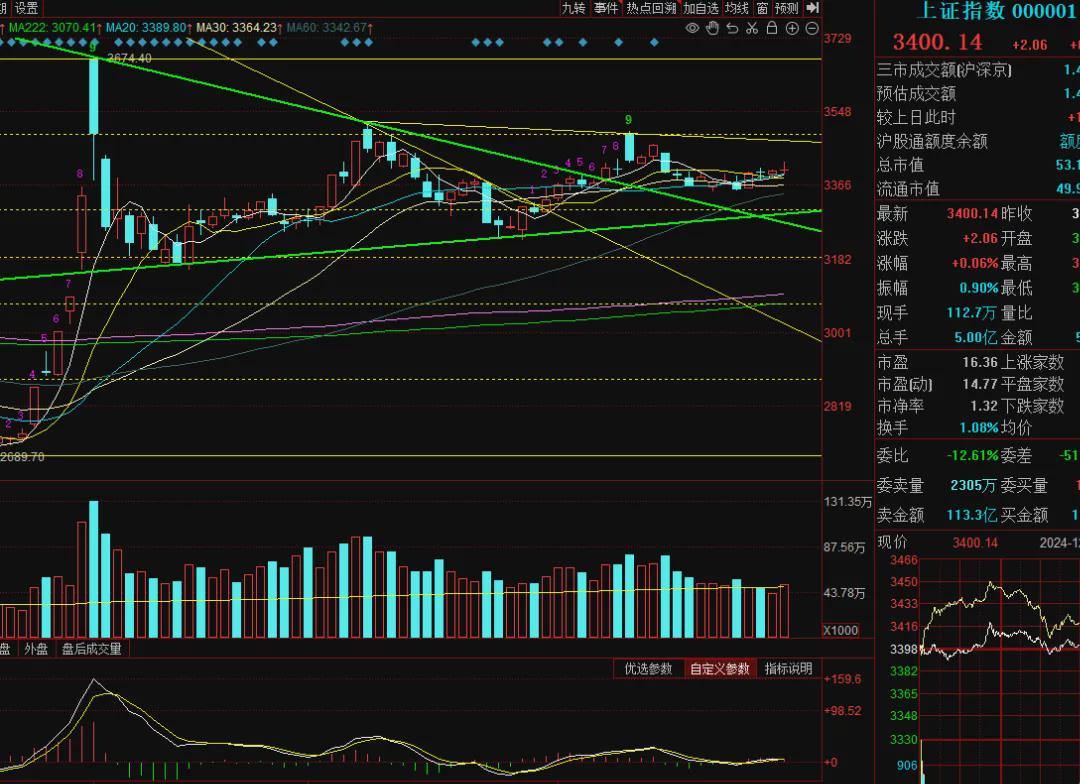This screenshot has width=1080, height=784.
Task: Click the 卖金额 113.3亿 value
Action: tap(970, 515)
